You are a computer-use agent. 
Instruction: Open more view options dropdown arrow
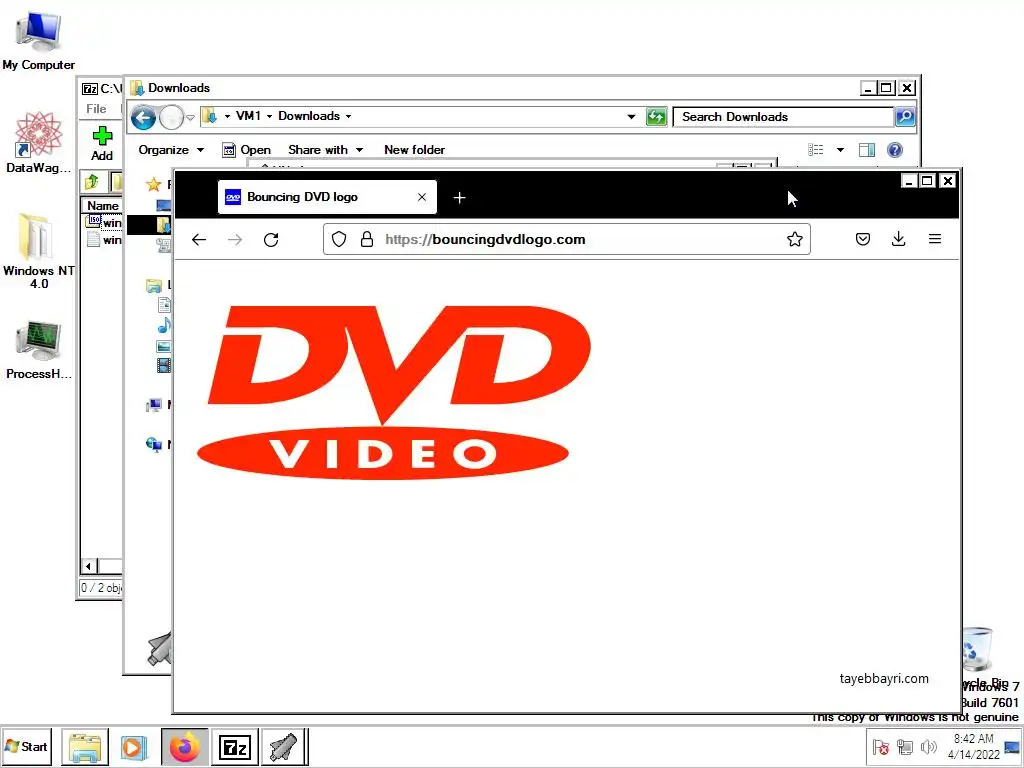pos(840,150)
